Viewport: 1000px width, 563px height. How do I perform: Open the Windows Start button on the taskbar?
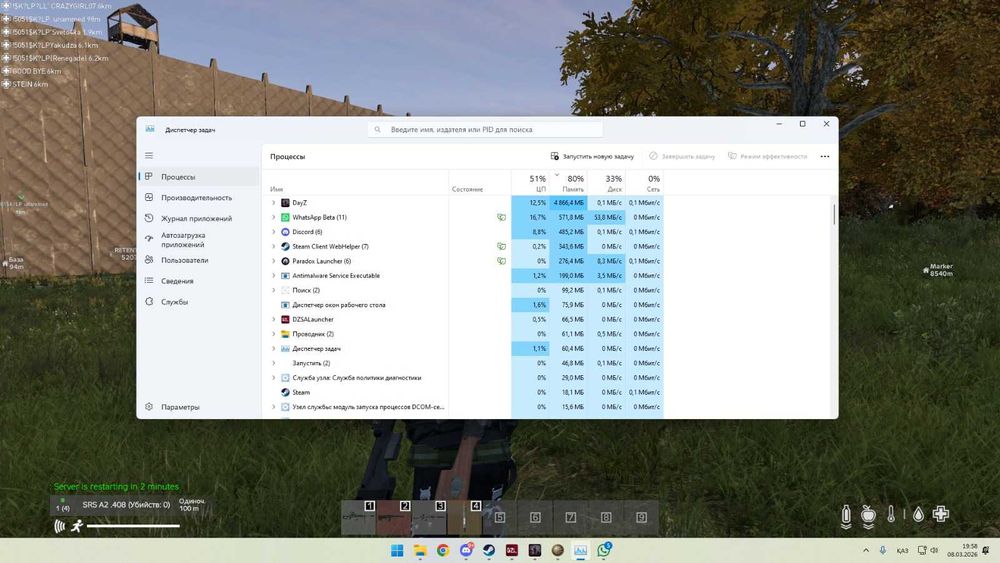[397, 550]
